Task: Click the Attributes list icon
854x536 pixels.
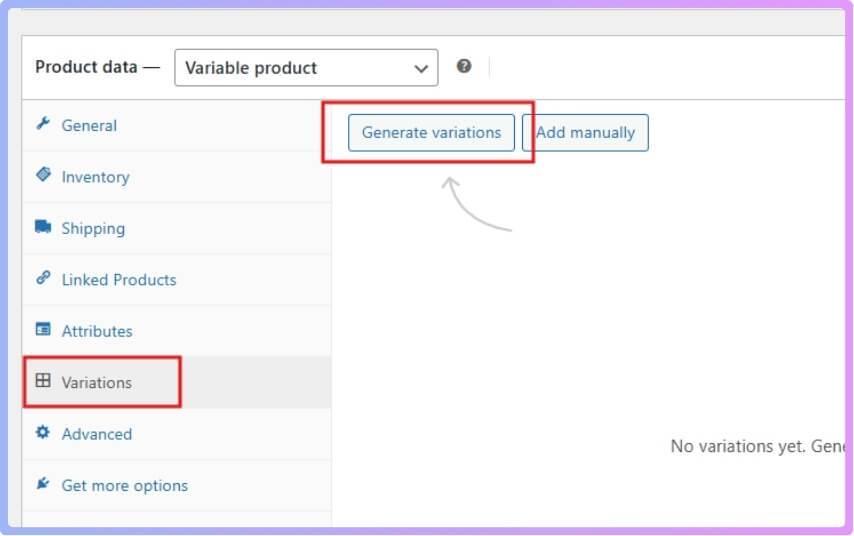Action: (43, 329)
